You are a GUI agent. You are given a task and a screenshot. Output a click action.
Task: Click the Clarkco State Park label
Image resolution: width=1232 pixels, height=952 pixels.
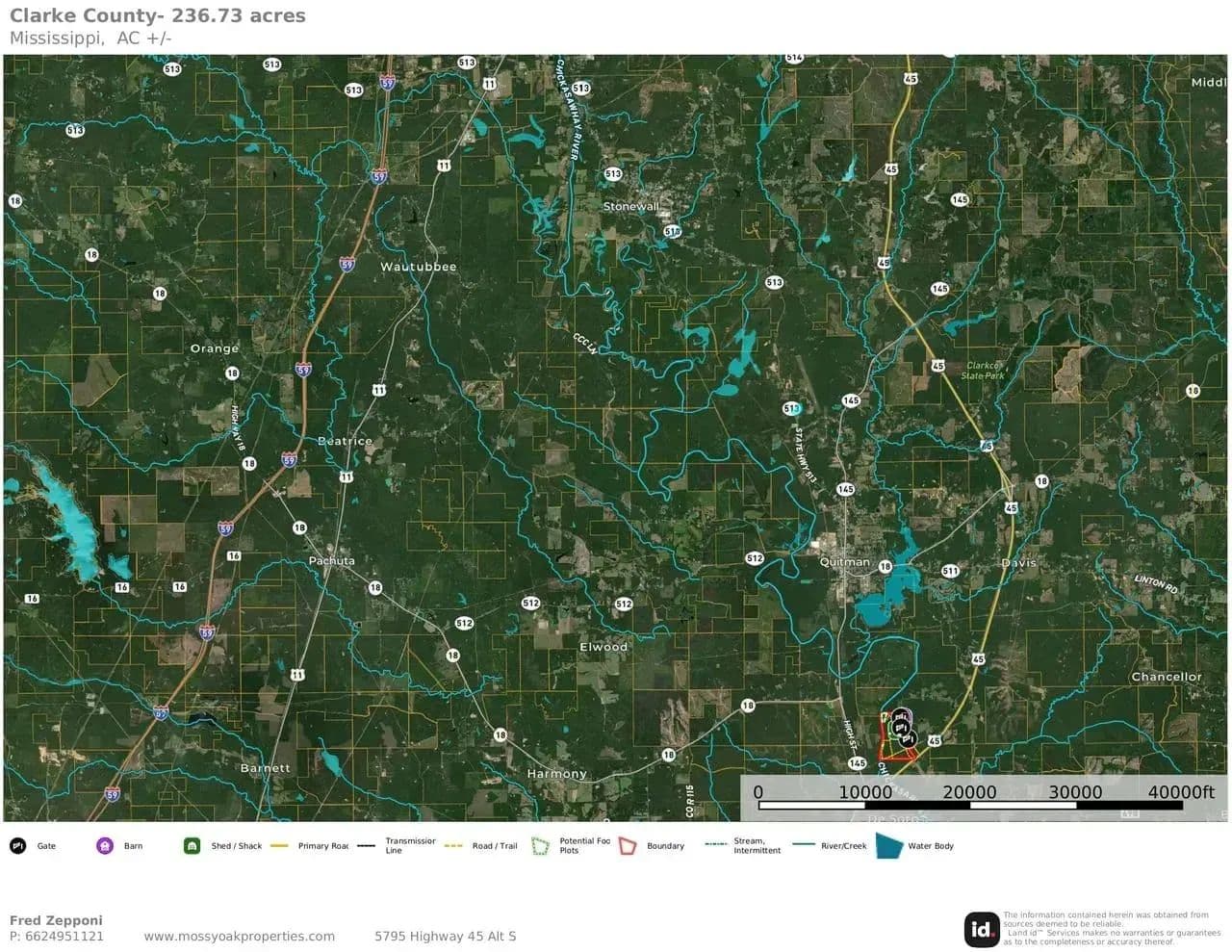983,371
